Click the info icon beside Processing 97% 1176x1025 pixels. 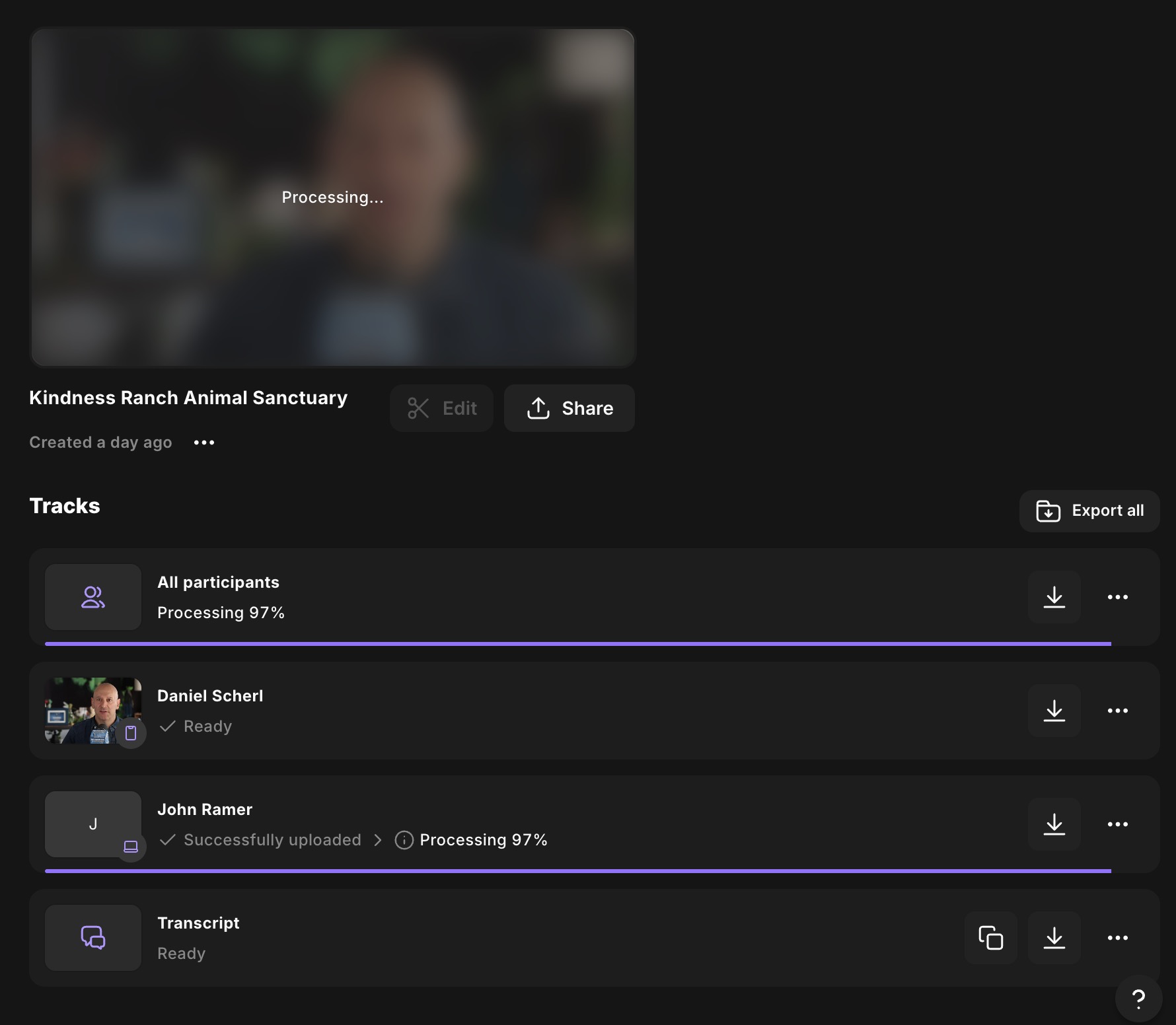click(404, 840)
